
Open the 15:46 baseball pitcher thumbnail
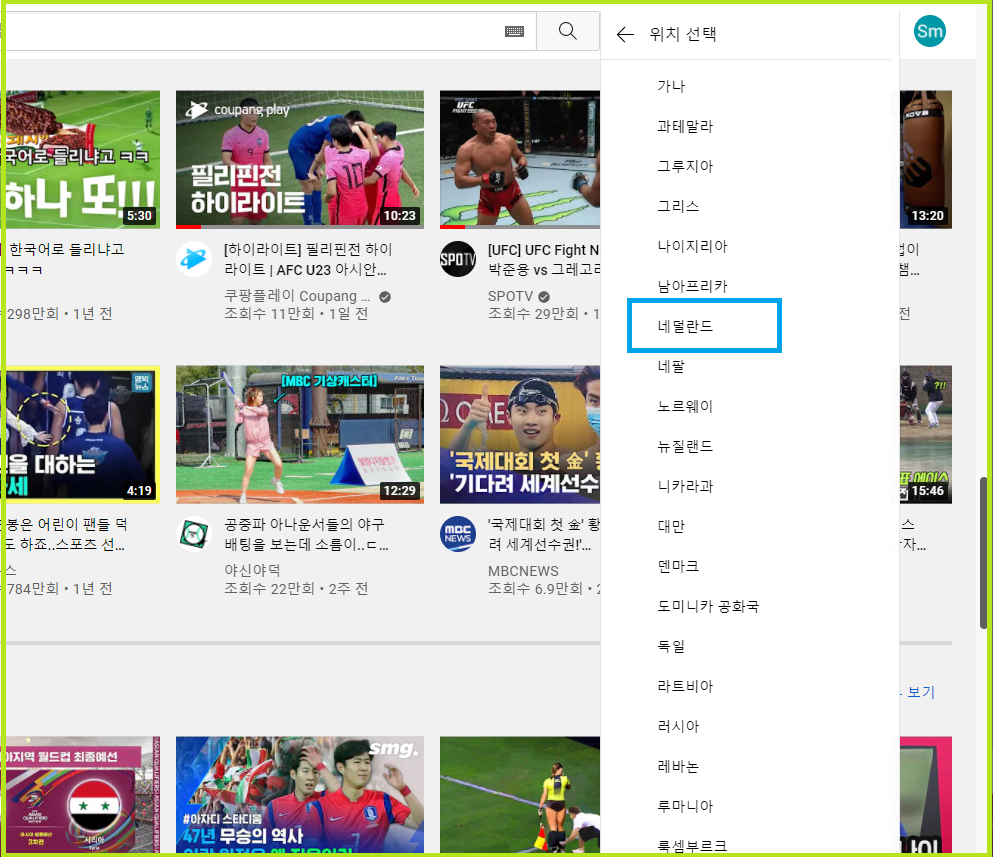click(925, 435)
